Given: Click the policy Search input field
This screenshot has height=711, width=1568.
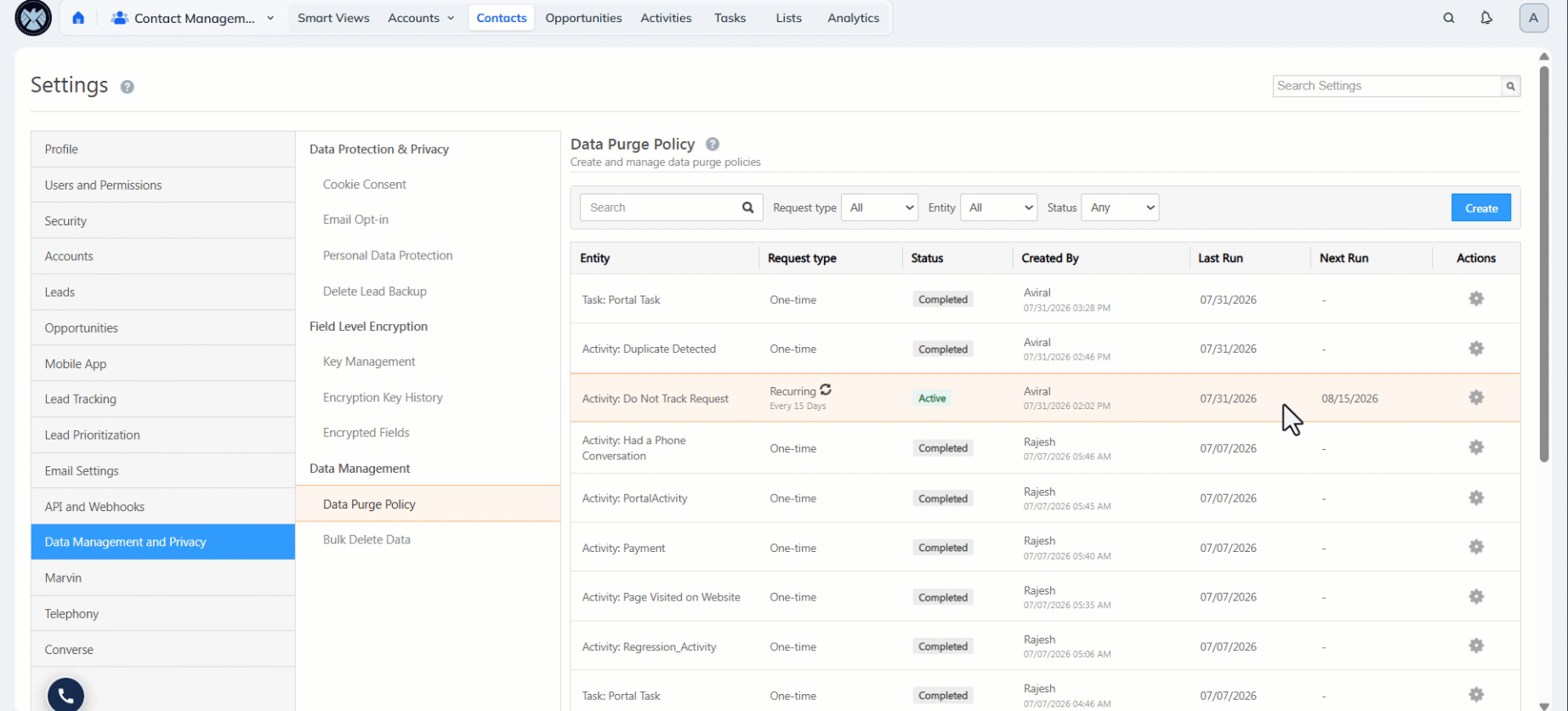Looking at the screenshot, I should pyautogui.click(x=661, y=208).
